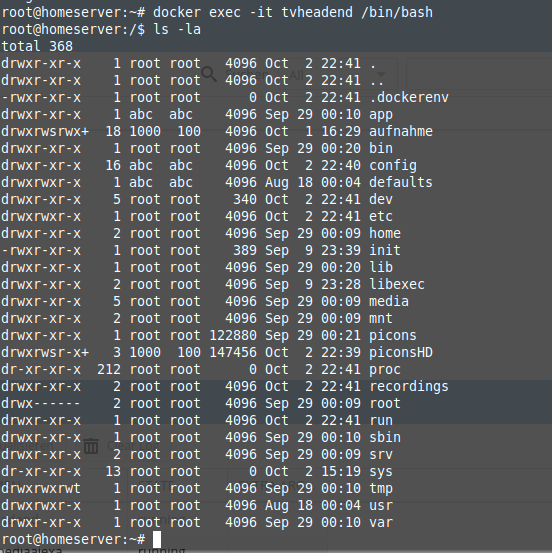Click the faded 'Clear Log' button text

click(x=133, y=446)
